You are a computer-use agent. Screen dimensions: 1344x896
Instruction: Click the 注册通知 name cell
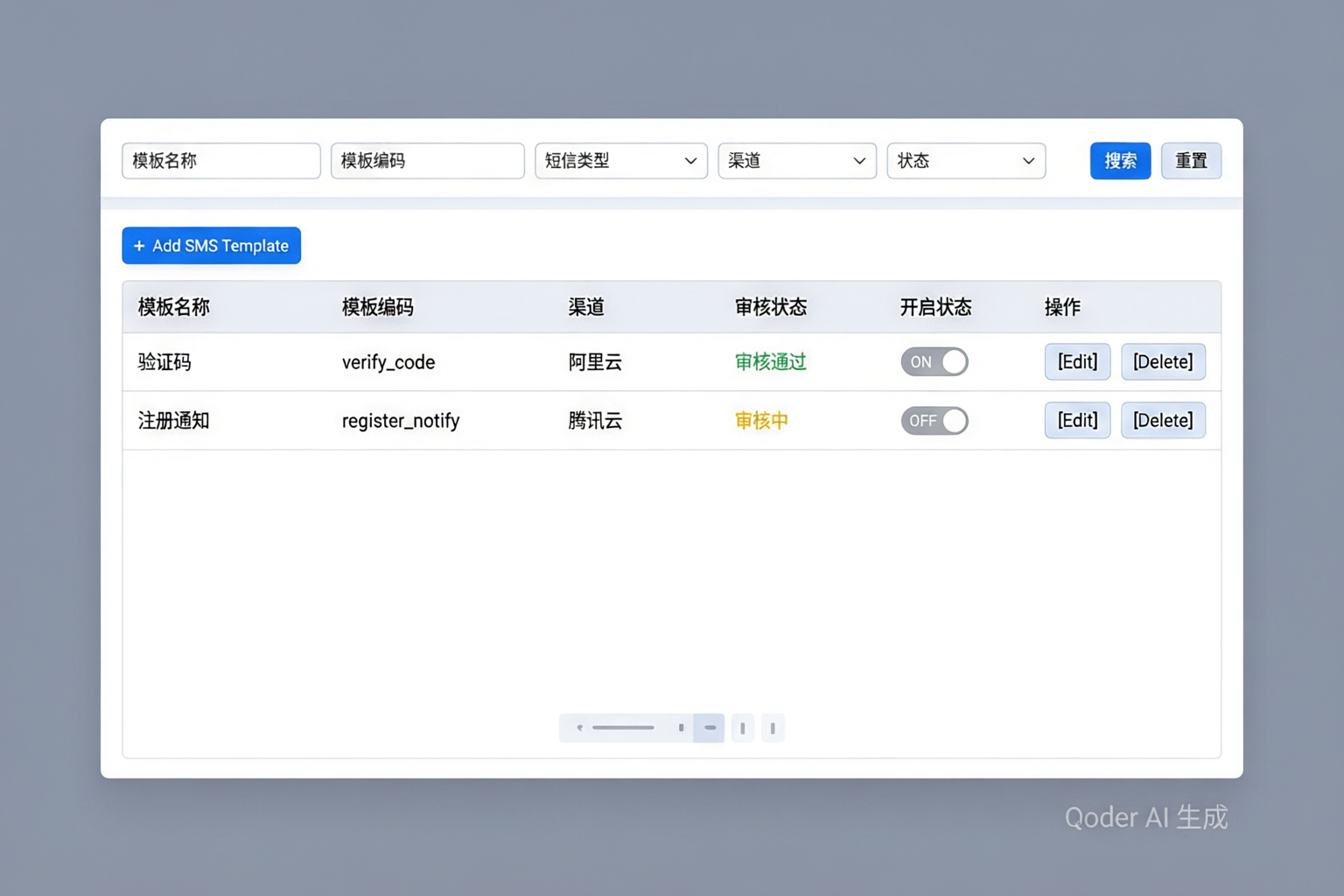click(174, 421)
